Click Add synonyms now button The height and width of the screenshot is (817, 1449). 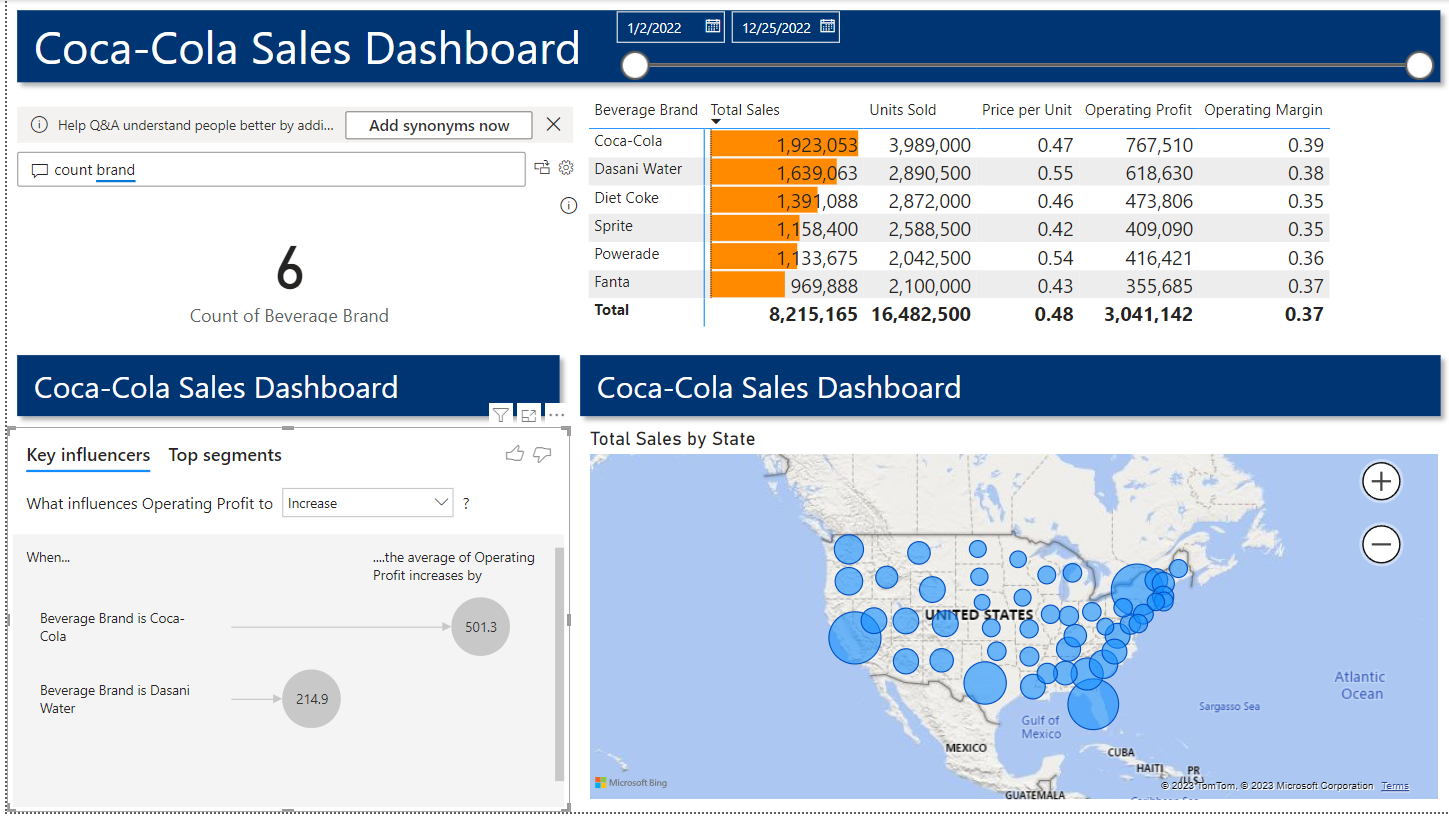point(439,125)
